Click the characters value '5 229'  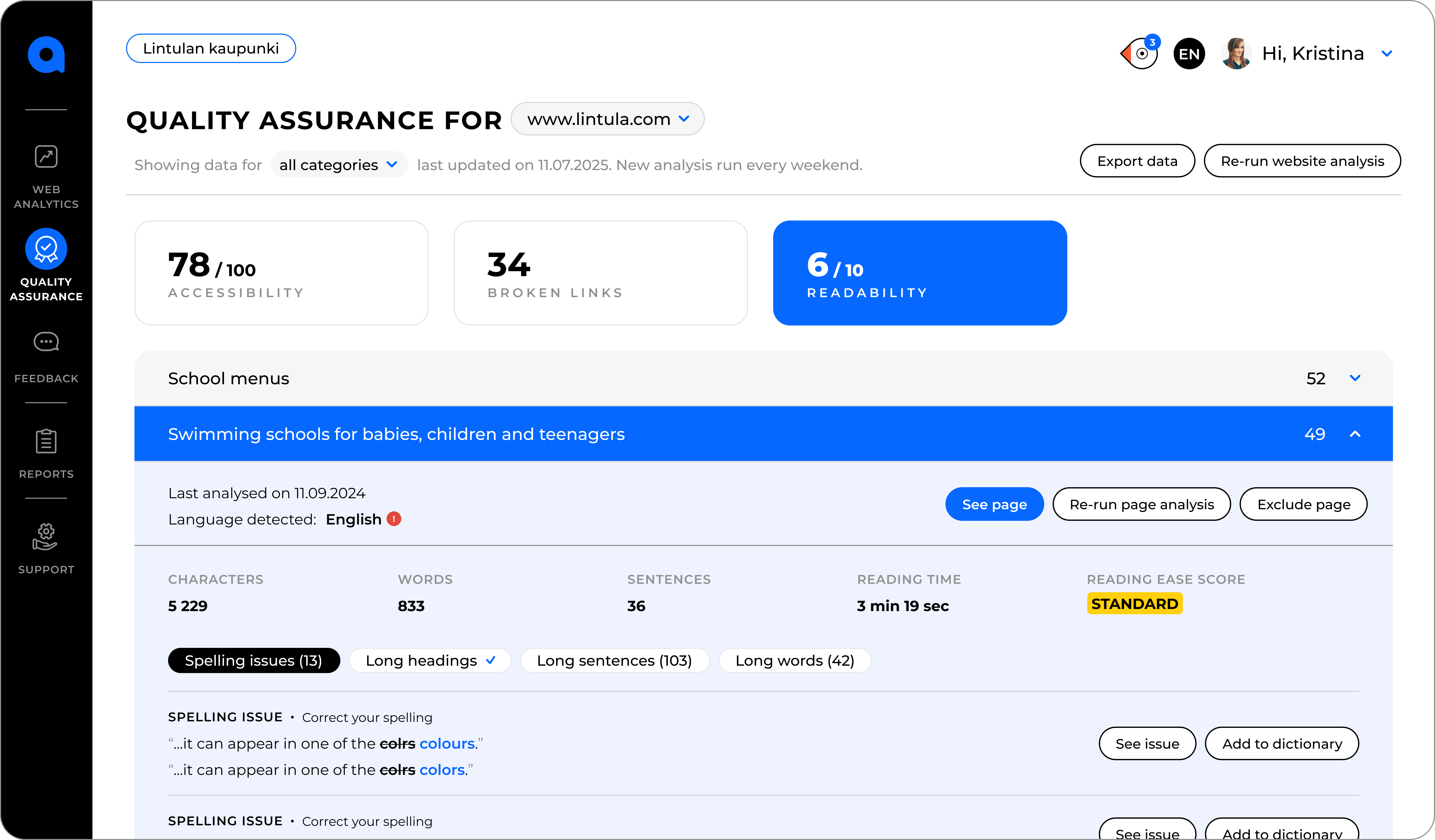tap(188, 606)
